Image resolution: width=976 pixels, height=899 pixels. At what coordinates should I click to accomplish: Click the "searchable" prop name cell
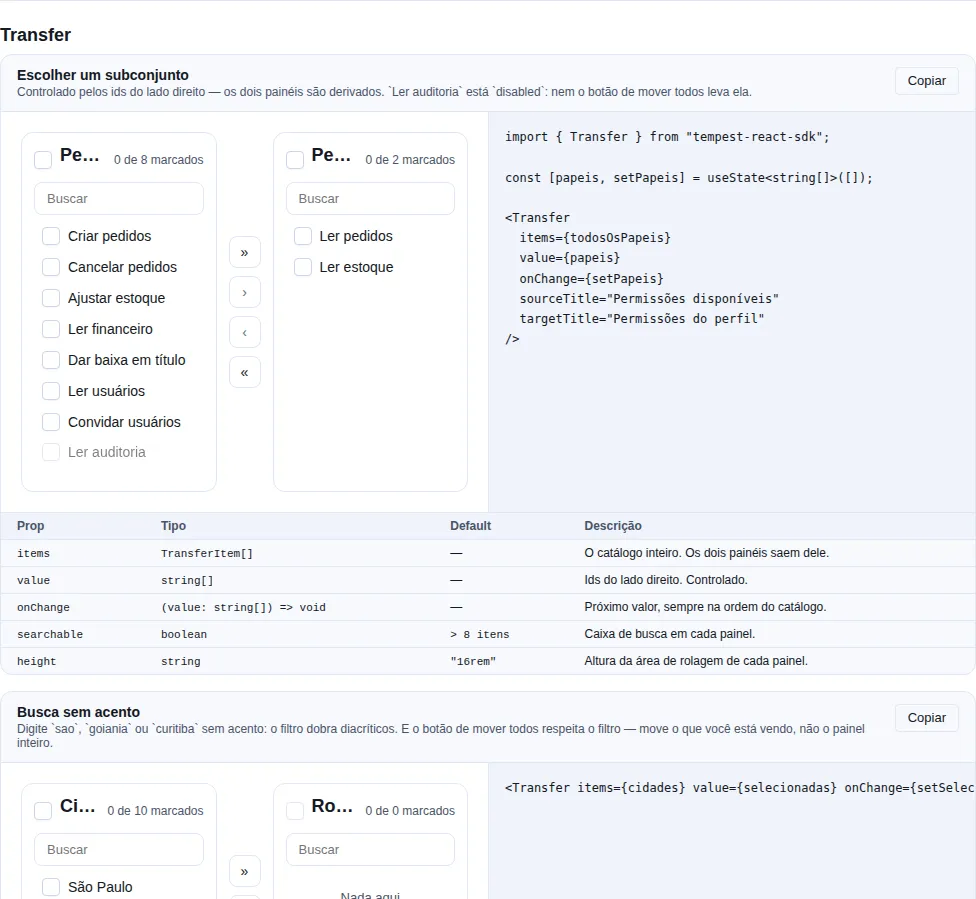point(50,634)
